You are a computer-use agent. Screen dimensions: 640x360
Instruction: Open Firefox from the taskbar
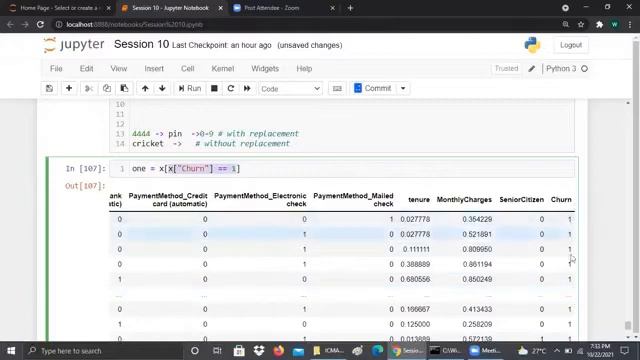click(x=279, y=351)
